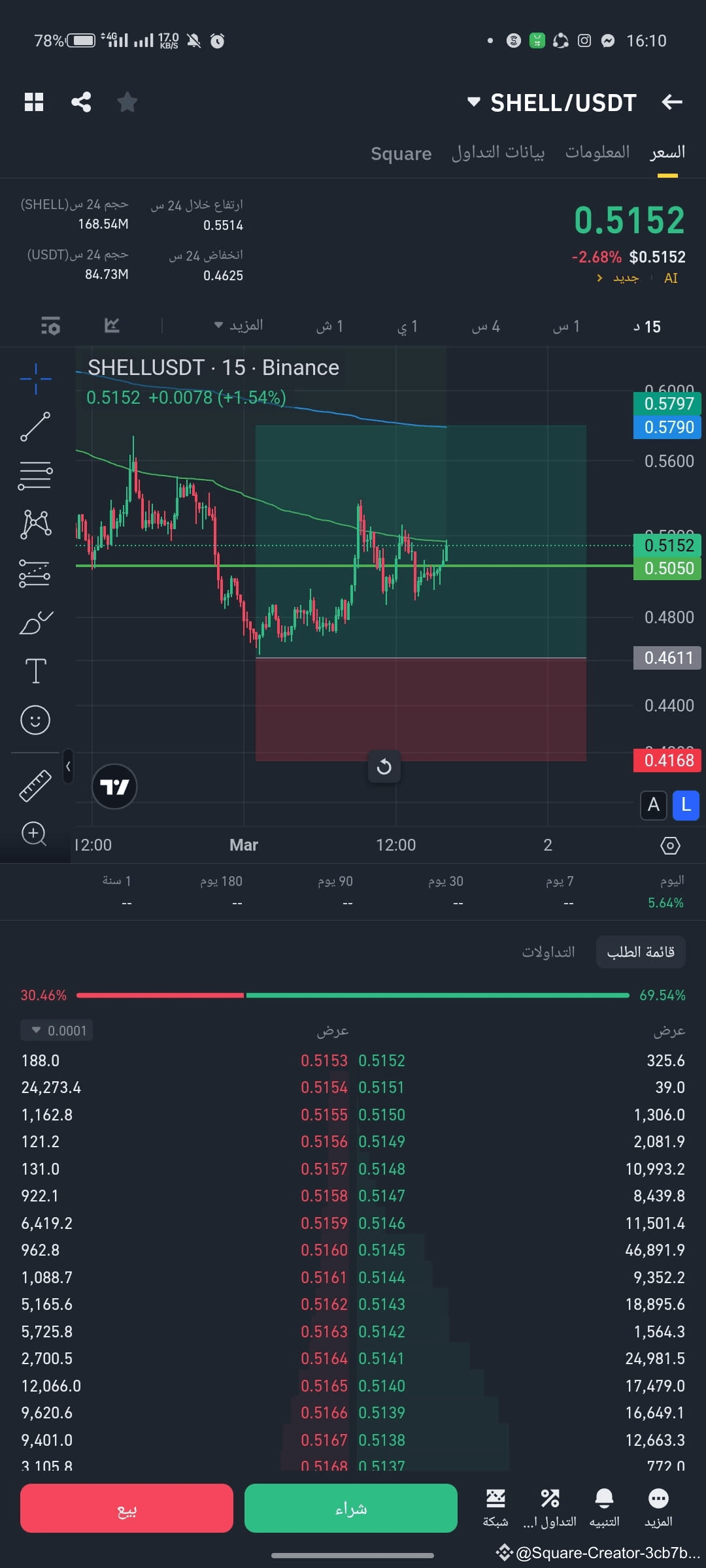Tap the Instagram notification icon
706x1568 pixels.
(x=584, y=41)
